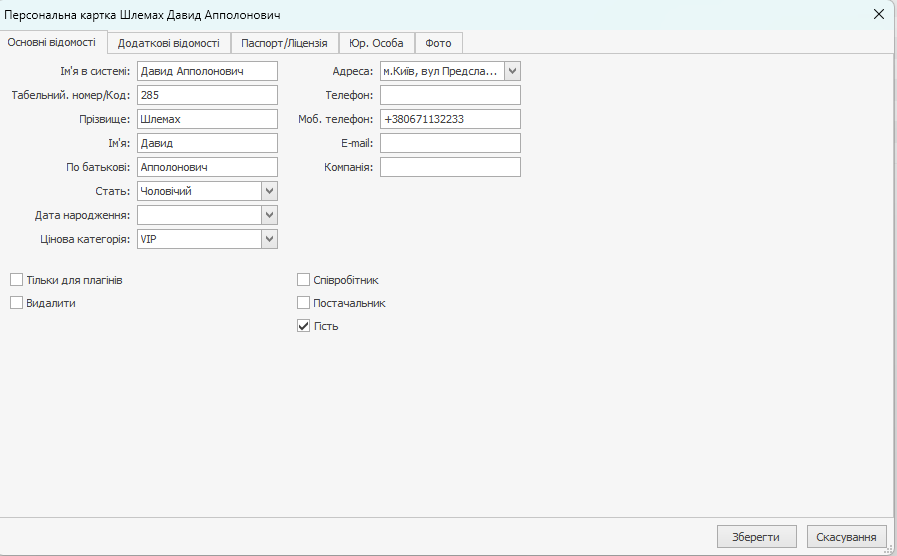The width and height of the screenshot is (897, 556).
Task: Switch to the Додаткові відомості tab
Action: (168, 43)
